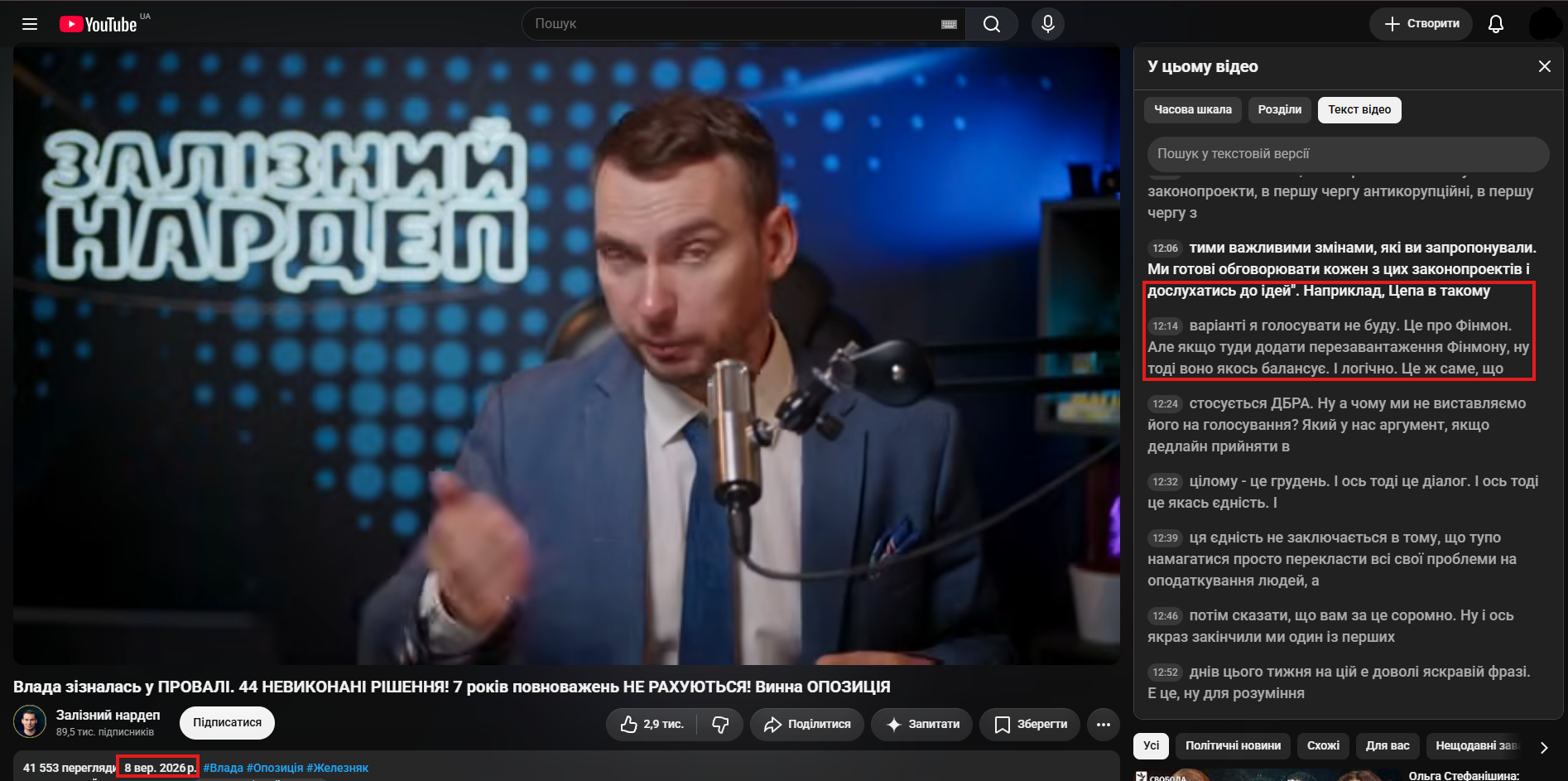Viewport: 1568px width, 781px height.
Task: Select the Текст відео tab
Action: point(1359,109)
